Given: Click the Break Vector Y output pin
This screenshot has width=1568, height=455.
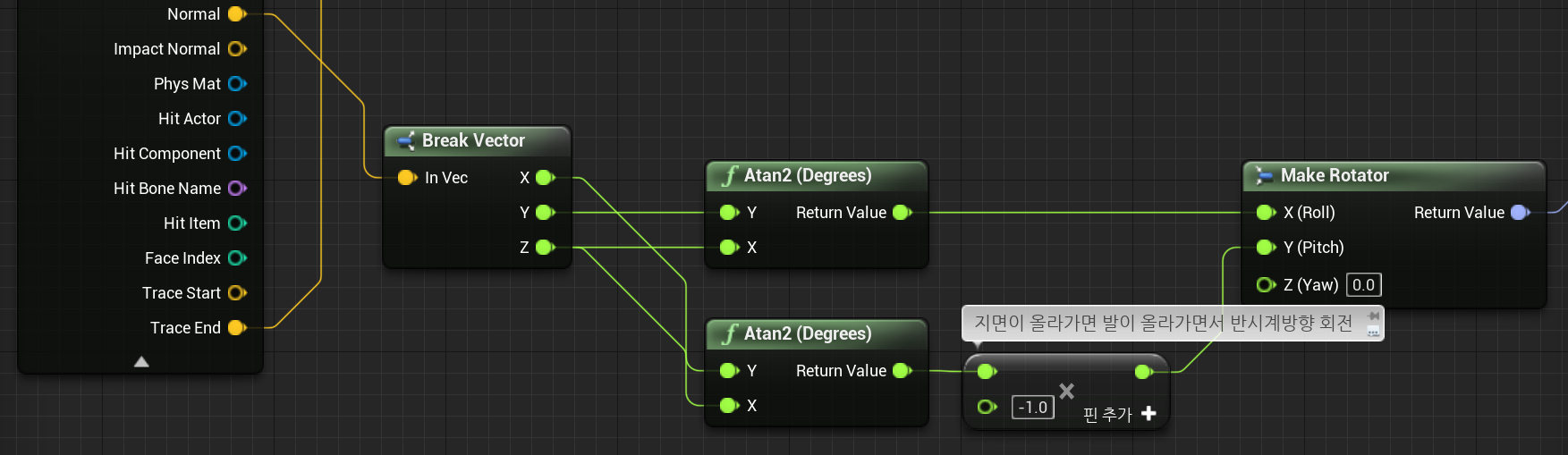Looking at the screenshot, I should (546, 213).
